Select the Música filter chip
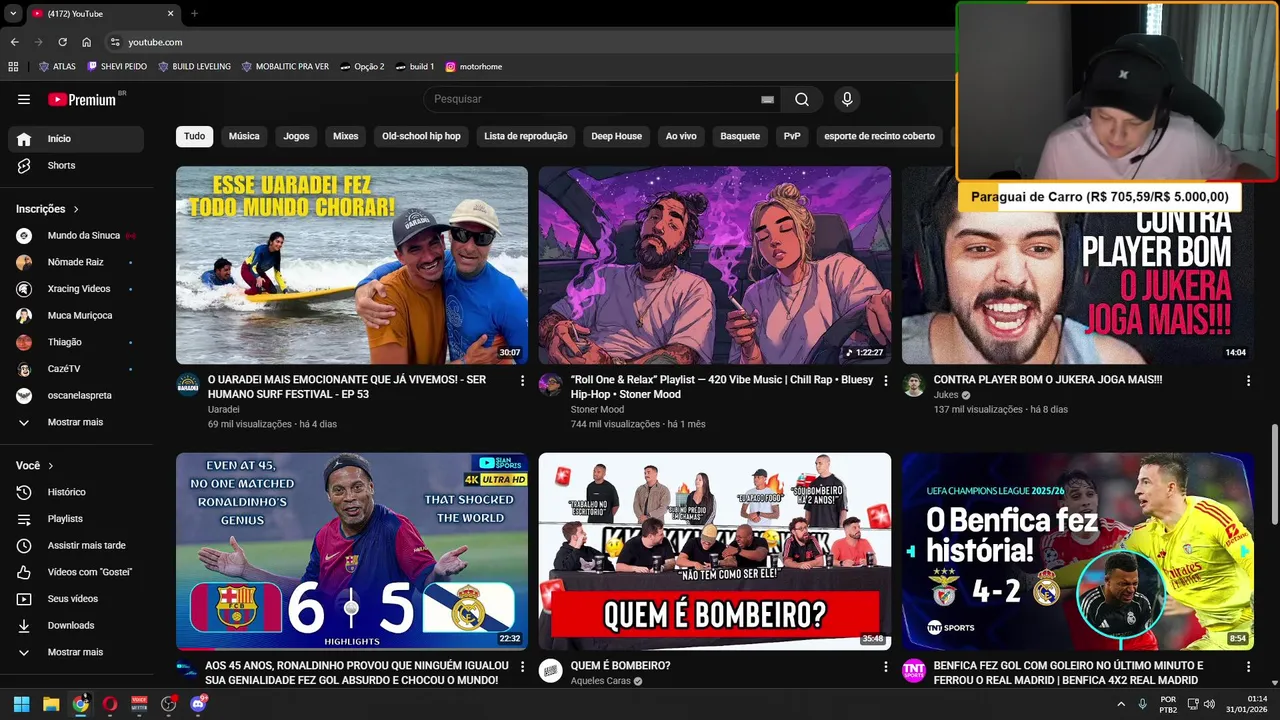 pos(244,136)
